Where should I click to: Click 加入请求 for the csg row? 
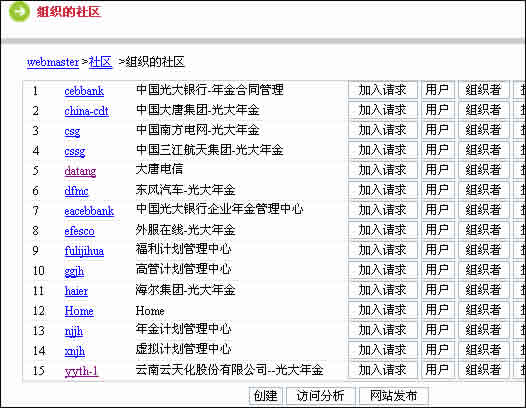point(383,130)
